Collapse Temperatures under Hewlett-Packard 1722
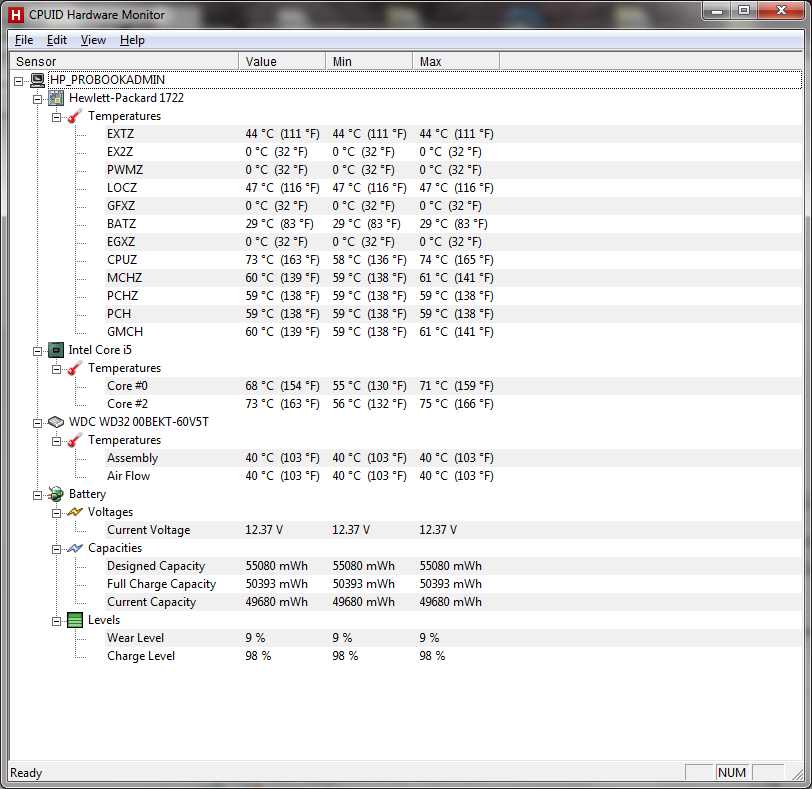The image size is (812, 789). coord(56,117)
